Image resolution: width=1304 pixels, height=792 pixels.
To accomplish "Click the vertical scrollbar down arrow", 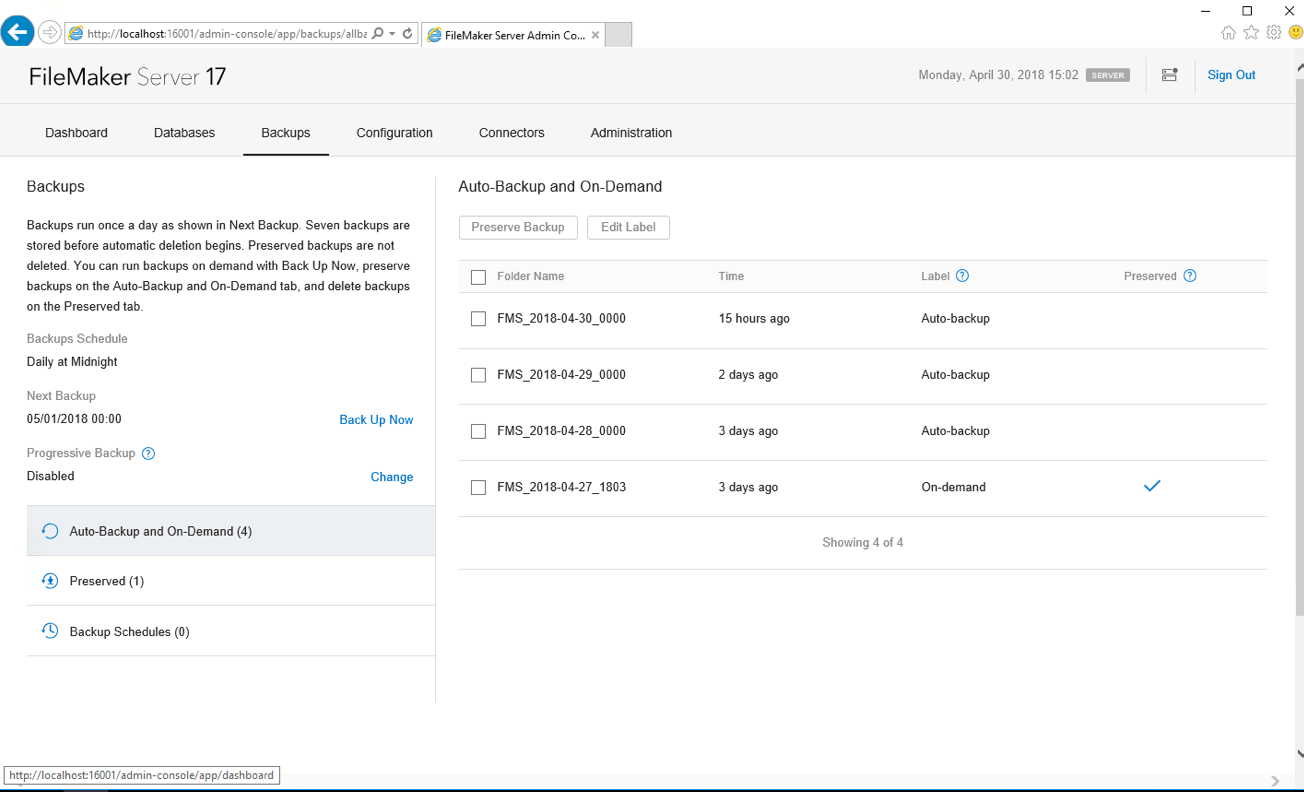I will click(1298, 754).
